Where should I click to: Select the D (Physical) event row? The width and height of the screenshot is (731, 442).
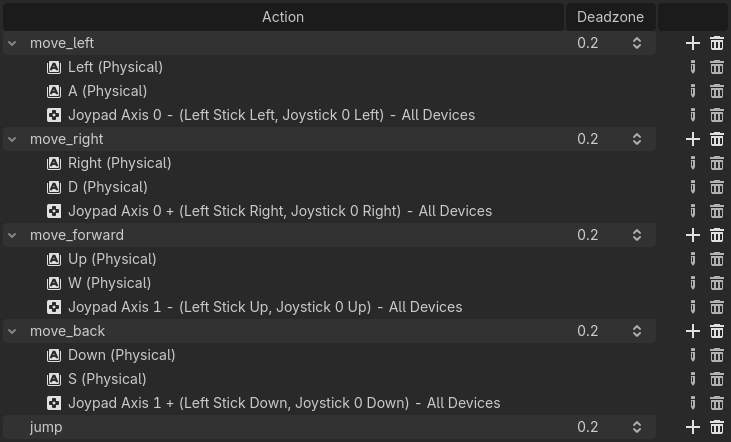coord(107,187)
